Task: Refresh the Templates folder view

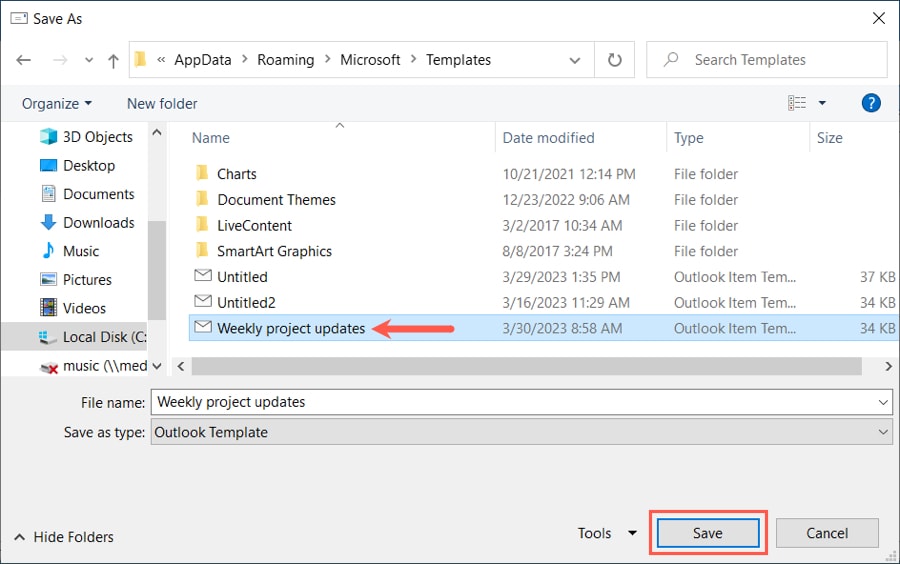Action: [x=614, y=60]
